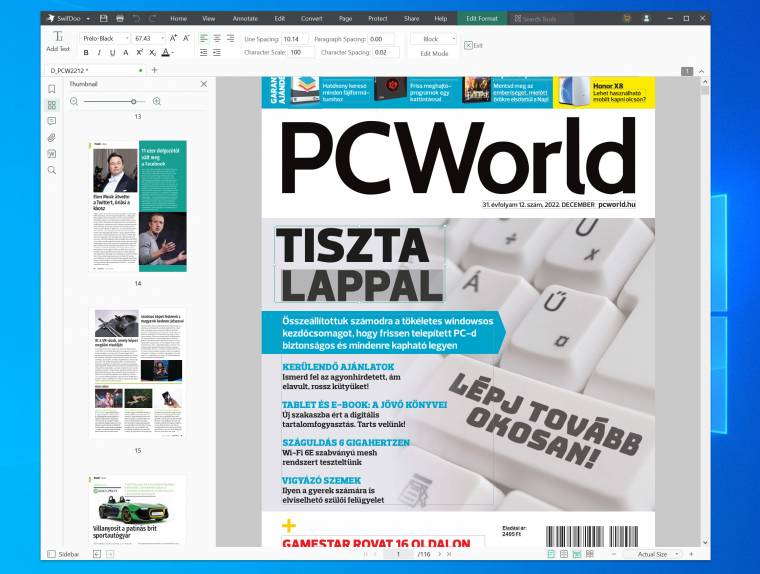Open the Attachments paperclip panel
This screenshot has width=760, height=574.
point(52,138)
